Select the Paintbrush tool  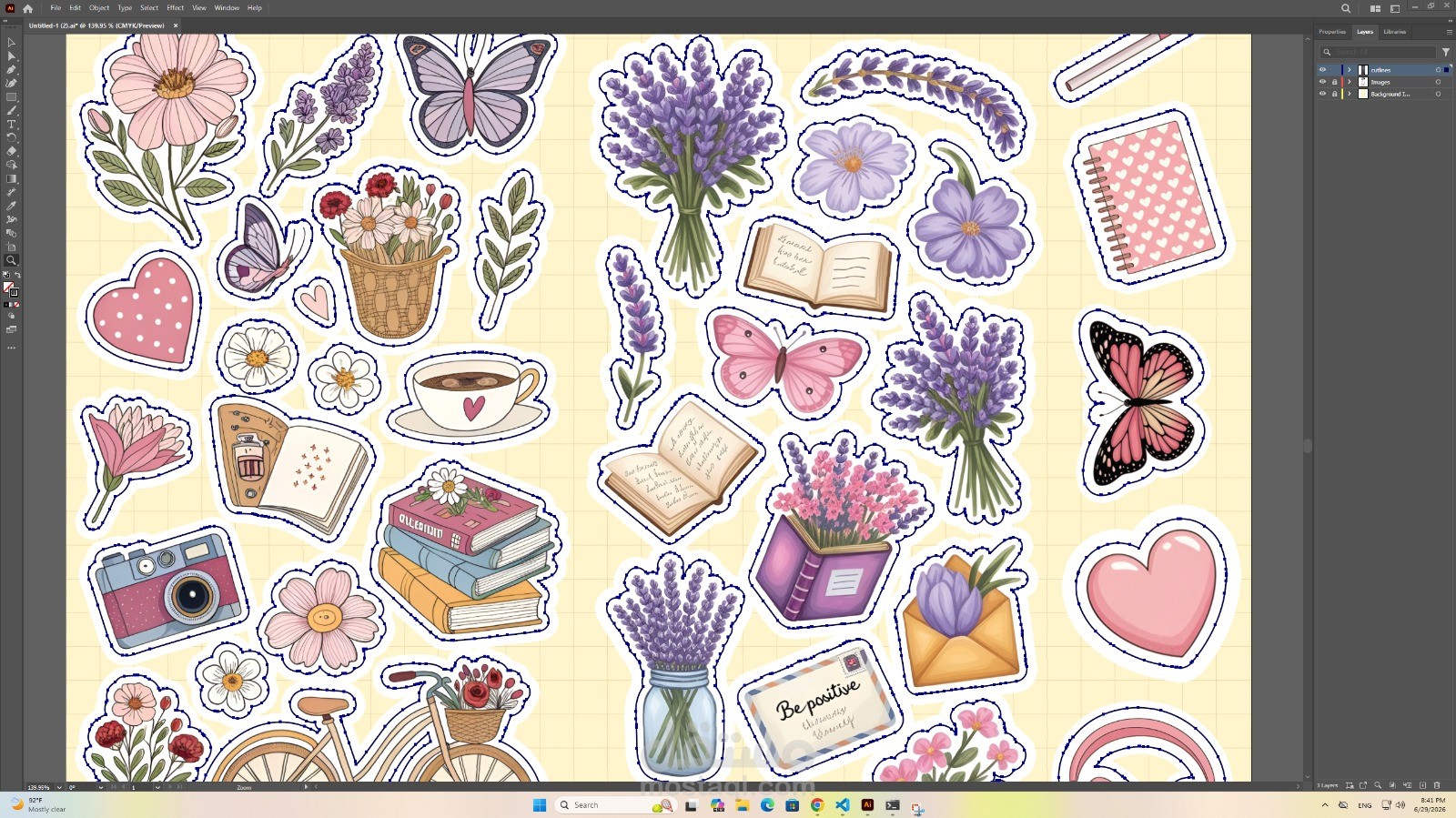pyautogui.click(x=11, y=110)
